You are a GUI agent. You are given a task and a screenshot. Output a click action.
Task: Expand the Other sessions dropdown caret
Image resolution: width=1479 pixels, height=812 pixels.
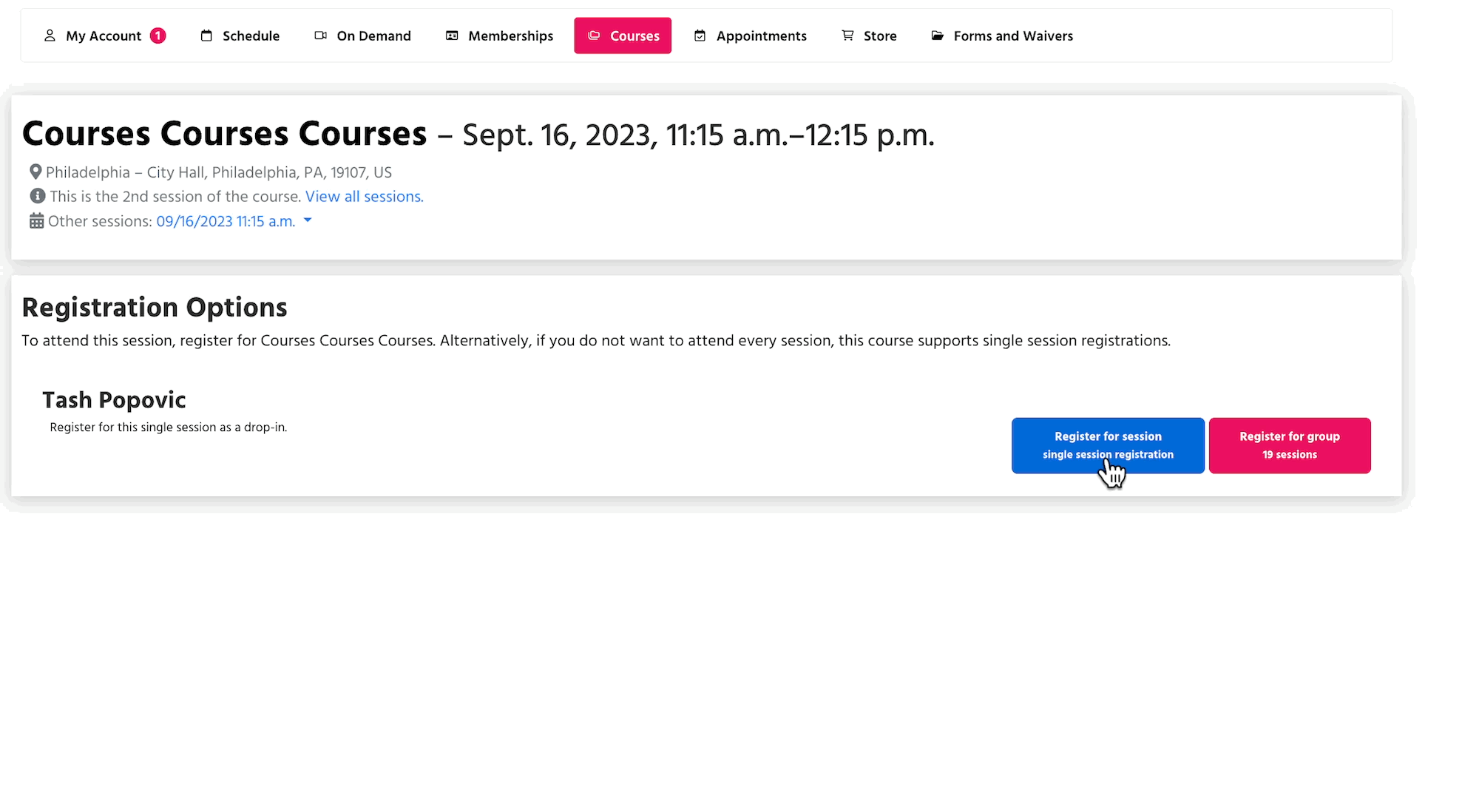click(x=308, y=220)
